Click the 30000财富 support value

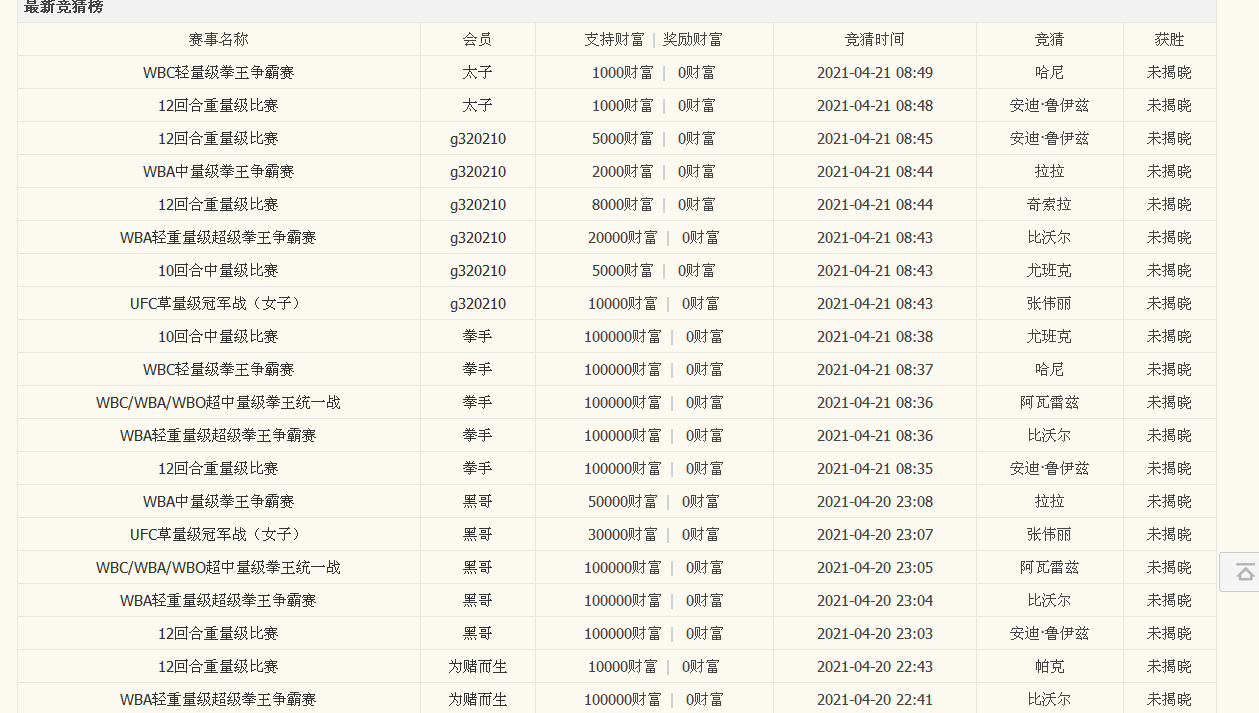pos(622,534)
